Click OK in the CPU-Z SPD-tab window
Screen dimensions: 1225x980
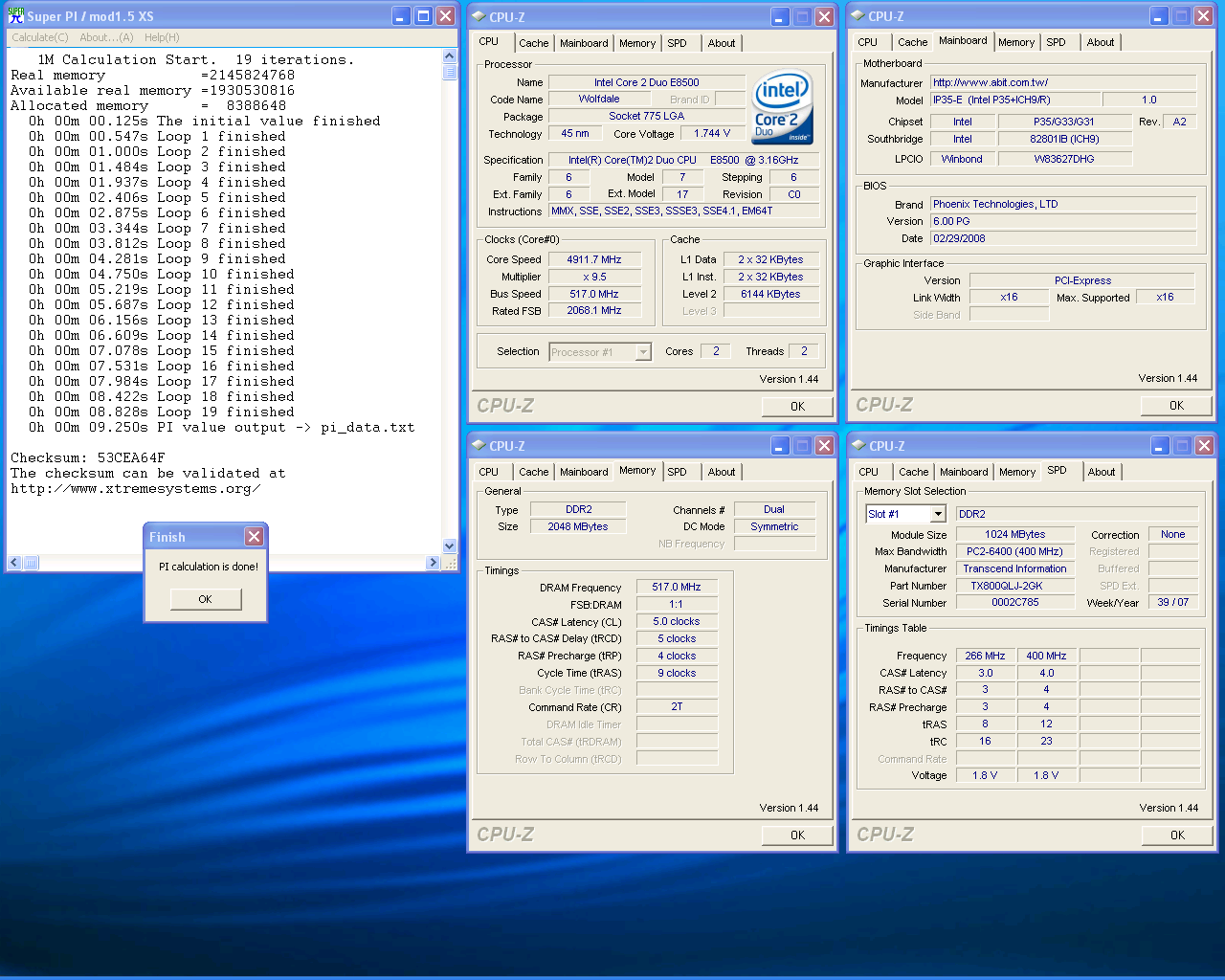point(1177,835)
